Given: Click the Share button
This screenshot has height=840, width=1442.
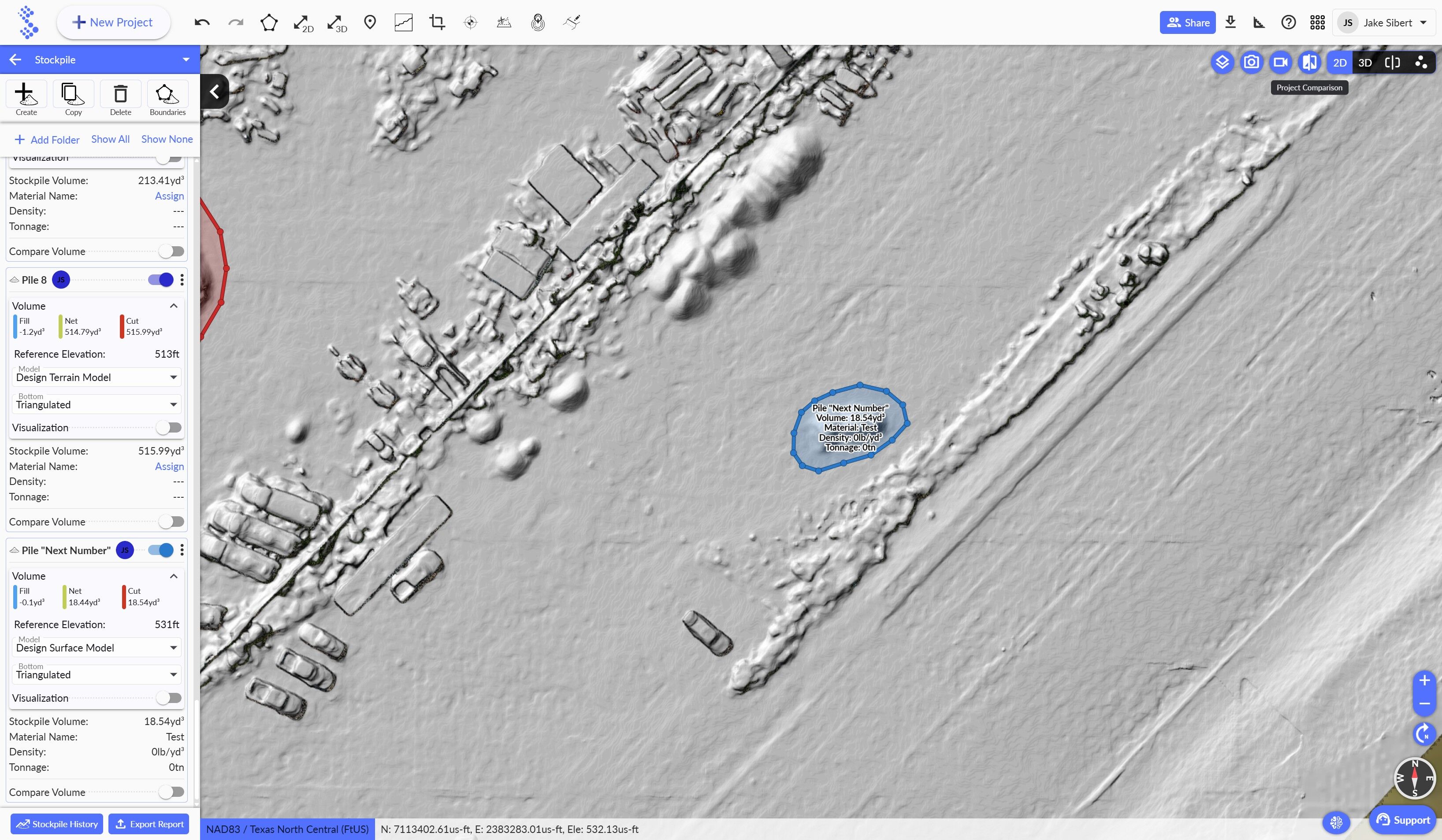Looking at the screenshot, I should [1187, 22].
